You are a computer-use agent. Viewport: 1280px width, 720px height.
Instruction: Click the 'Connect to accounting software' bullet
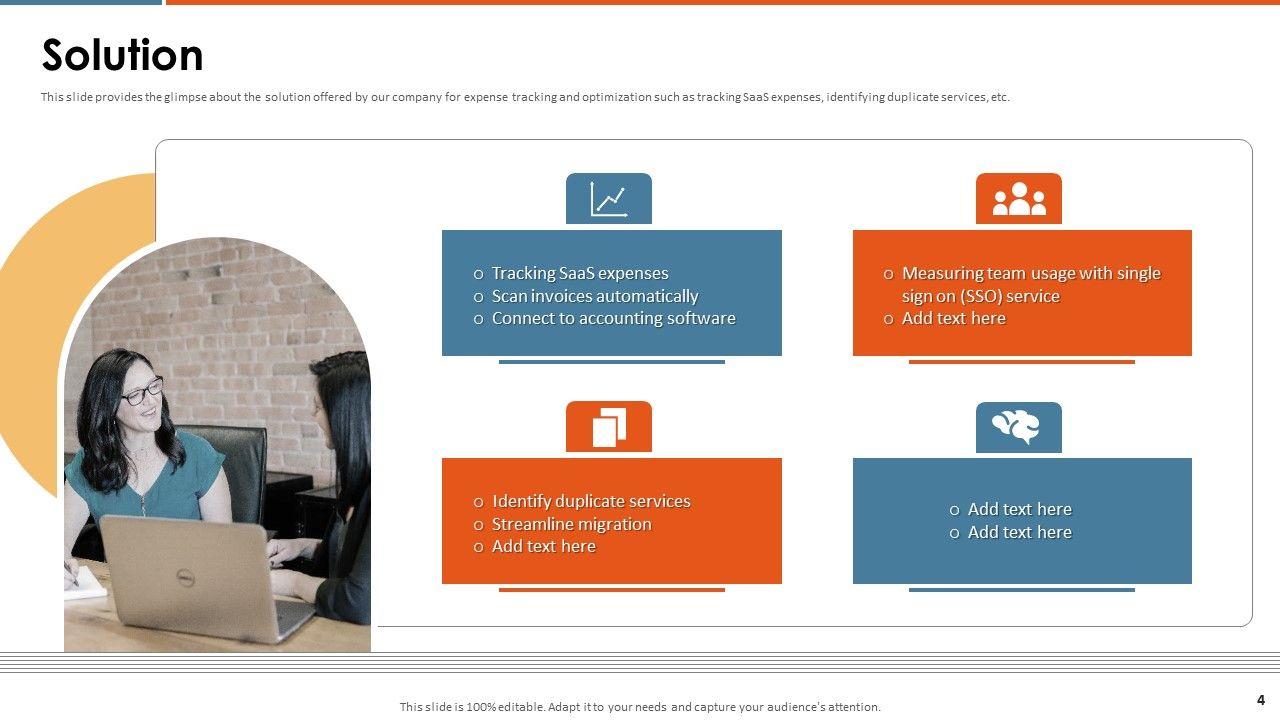point(613,318)
